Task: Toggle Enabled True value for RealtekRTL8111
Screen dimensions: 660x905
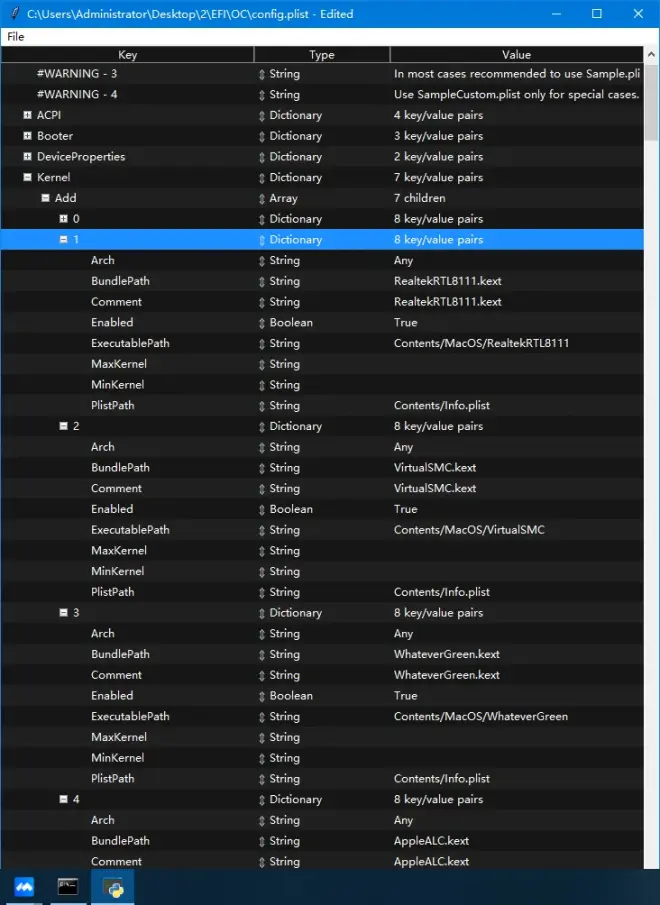Action: [406, 323]
